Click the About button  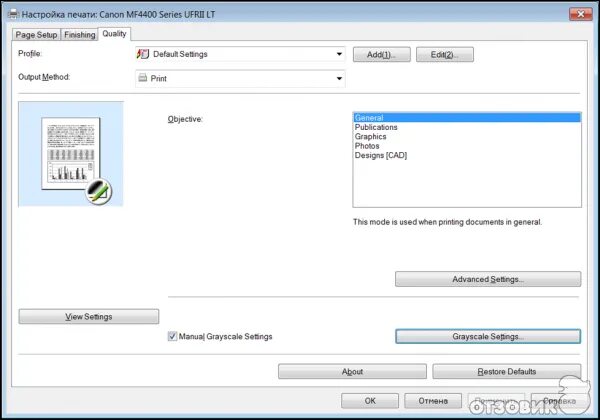tap(352, 371)
